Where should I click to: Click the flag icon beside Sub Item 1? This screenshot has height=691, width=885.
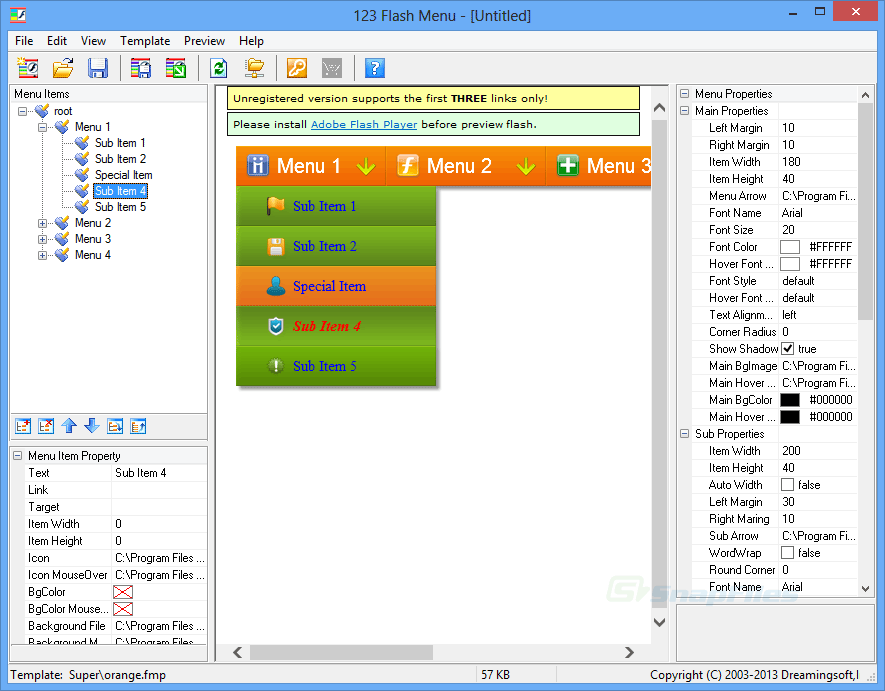275,206
